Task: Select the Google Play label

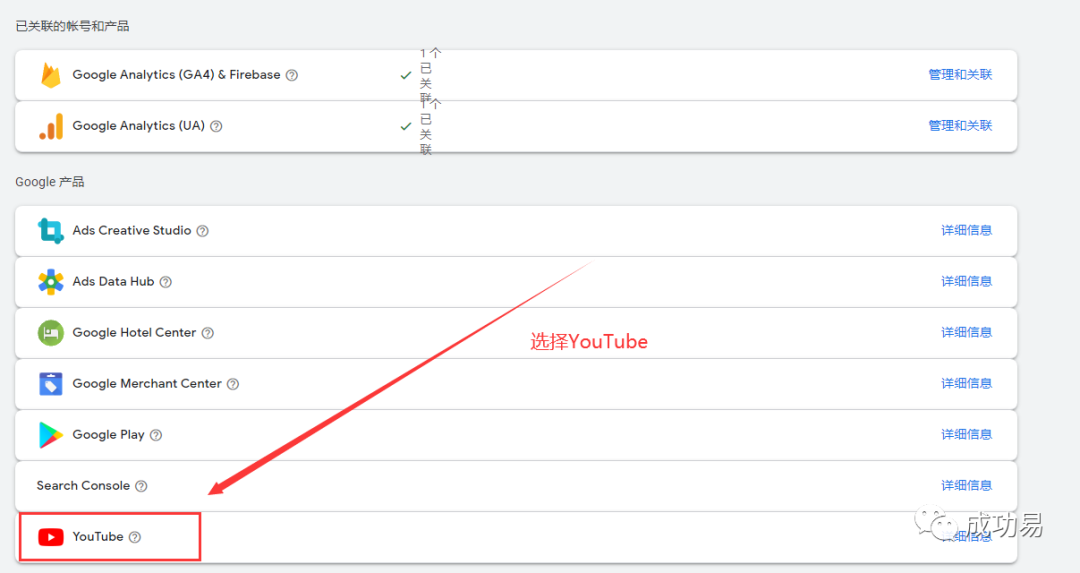Action: pyautogui.click(x=108, y=435)
